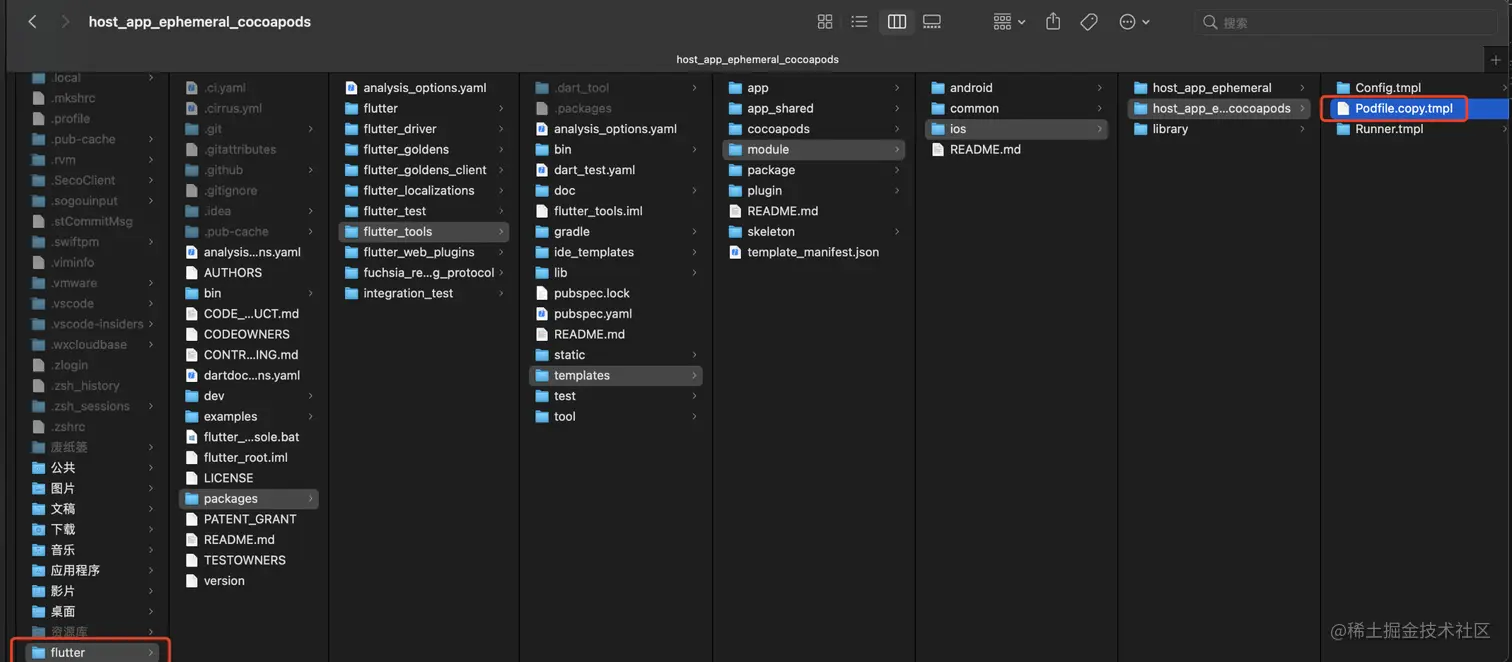This screenshot has height=662, width=1512.
Task: Switch to icon grid view
Action: (x=825, y=22)
